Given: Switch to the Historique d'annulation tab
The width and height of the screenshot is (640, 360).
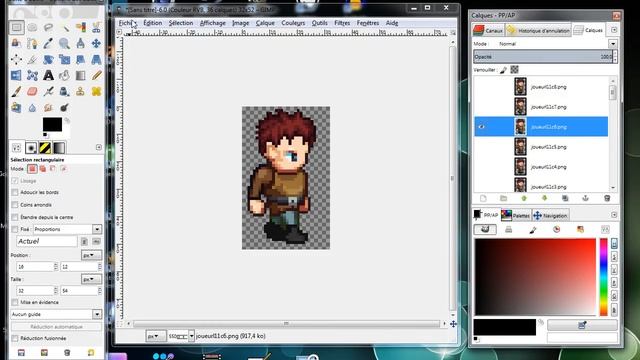Looking at the screenshot, I should [539, 30].
